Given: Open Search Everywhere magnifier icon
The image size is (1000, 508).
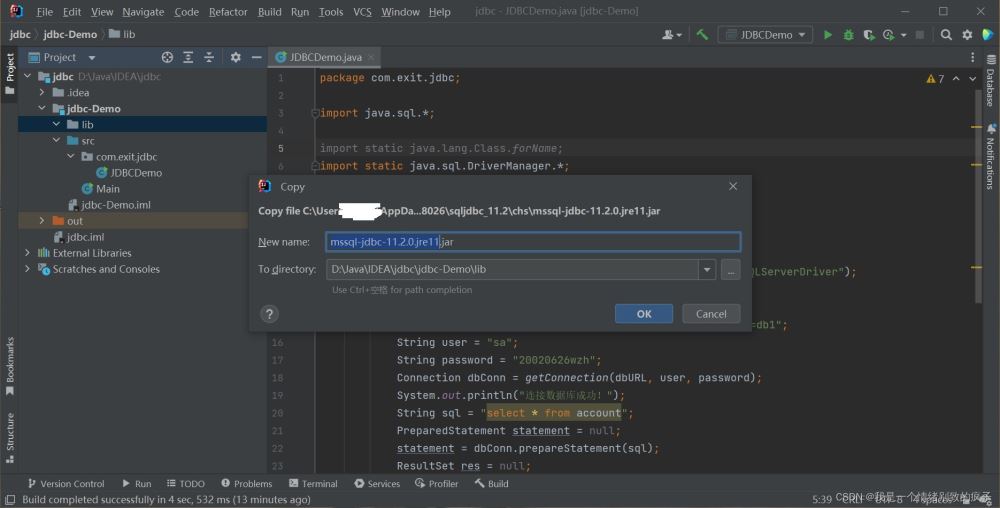Looking at the screenshot, I should (946, 35).
